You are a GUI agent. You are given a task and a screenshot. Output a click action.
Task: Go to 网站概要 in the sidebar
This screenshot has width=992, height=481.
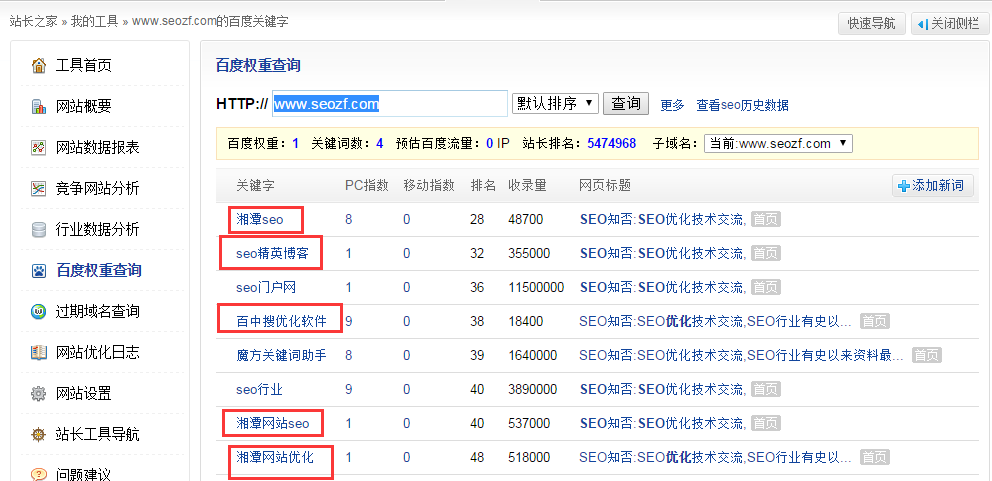click(84, 106)
